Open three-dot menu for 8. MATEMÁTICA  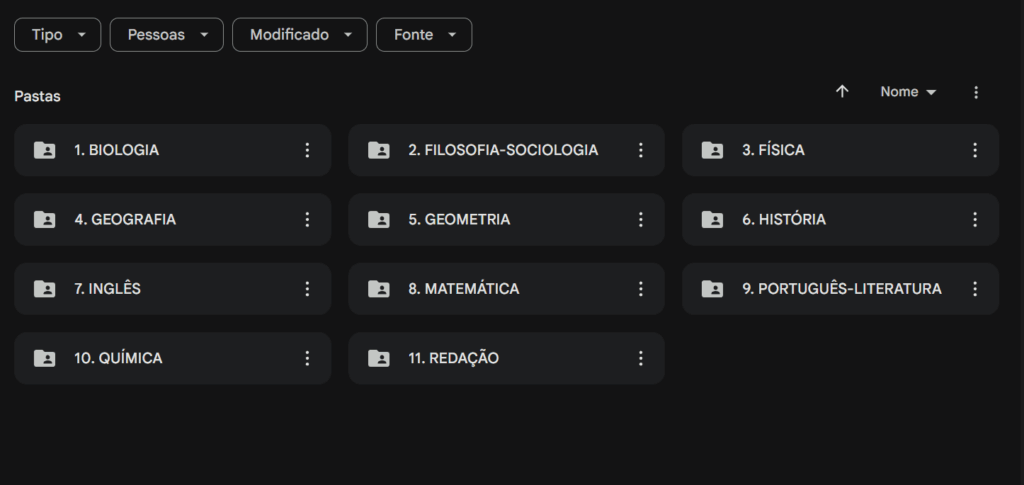[641, 289]
